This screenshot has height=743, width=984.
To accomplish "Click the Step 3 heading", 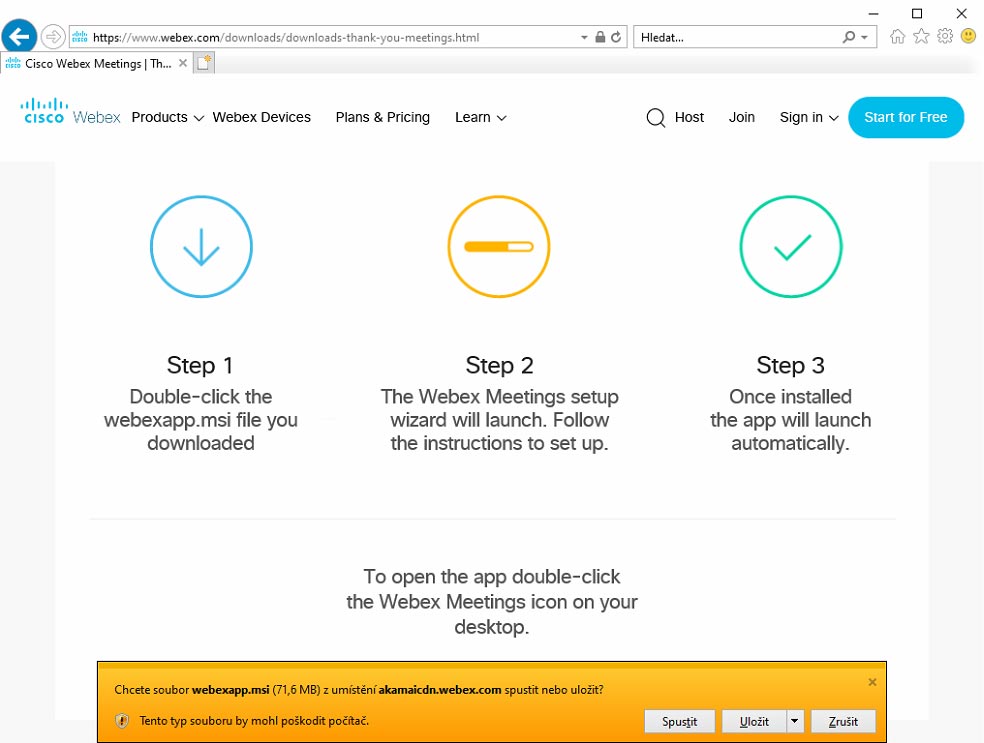I will [791, 365].
